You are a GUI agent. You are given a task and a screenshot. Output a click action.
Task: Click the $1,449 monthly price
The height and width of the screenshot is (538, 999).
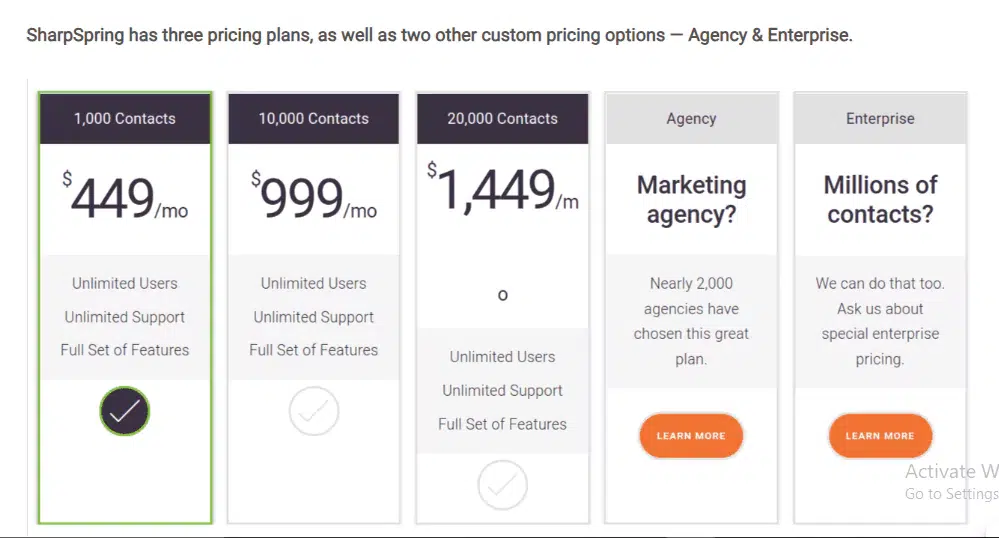tap(502, 190)
